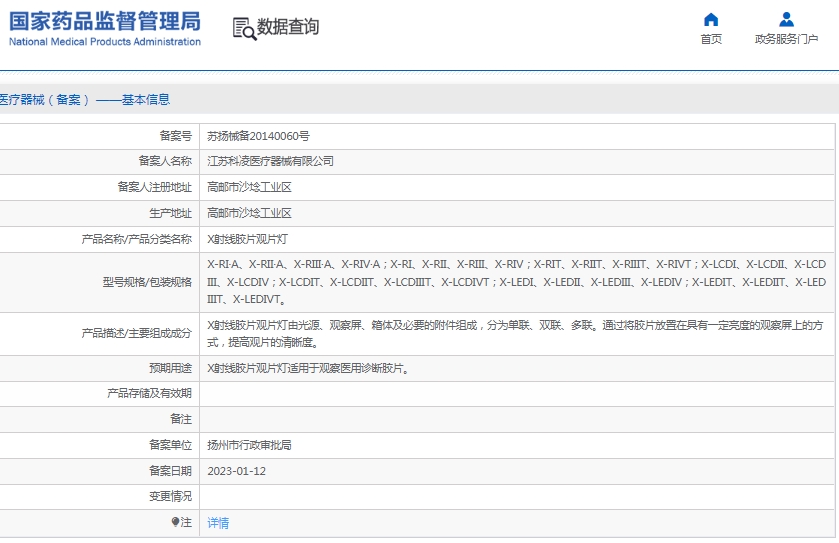Select the filing date 2023-01-12
The image size is (839, 543).
237,471
